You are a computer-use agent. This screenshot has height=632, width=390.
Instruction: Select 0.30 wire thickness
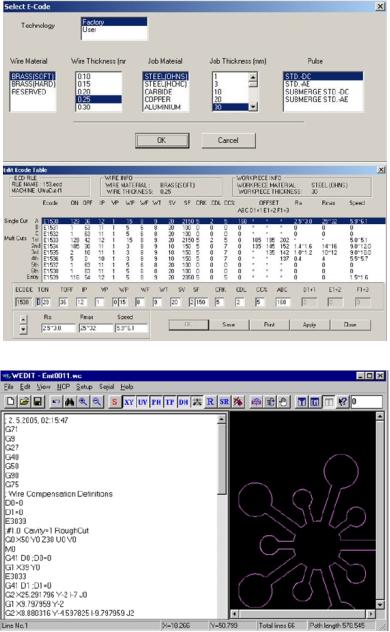point(98,107)
